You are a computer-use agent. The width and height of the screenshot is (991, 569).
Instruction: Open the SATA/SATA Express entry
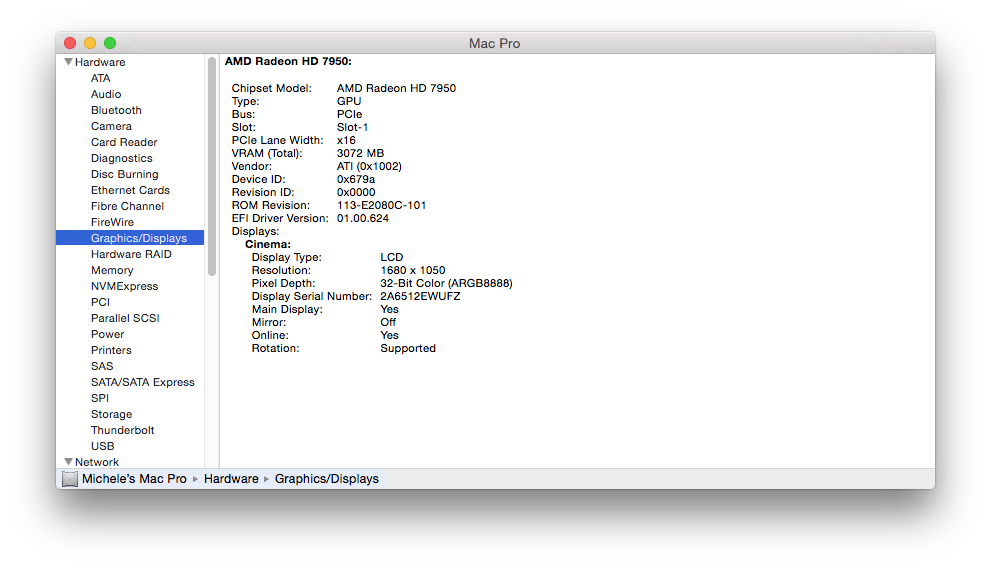pos(143,382)
